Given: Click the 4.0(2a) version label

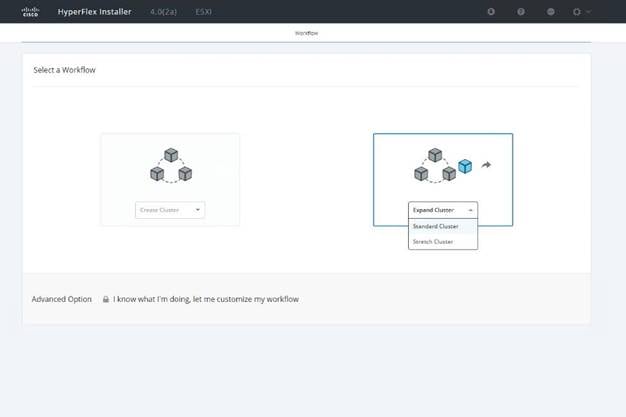Looking at the screenshot, I should (163, 12).
